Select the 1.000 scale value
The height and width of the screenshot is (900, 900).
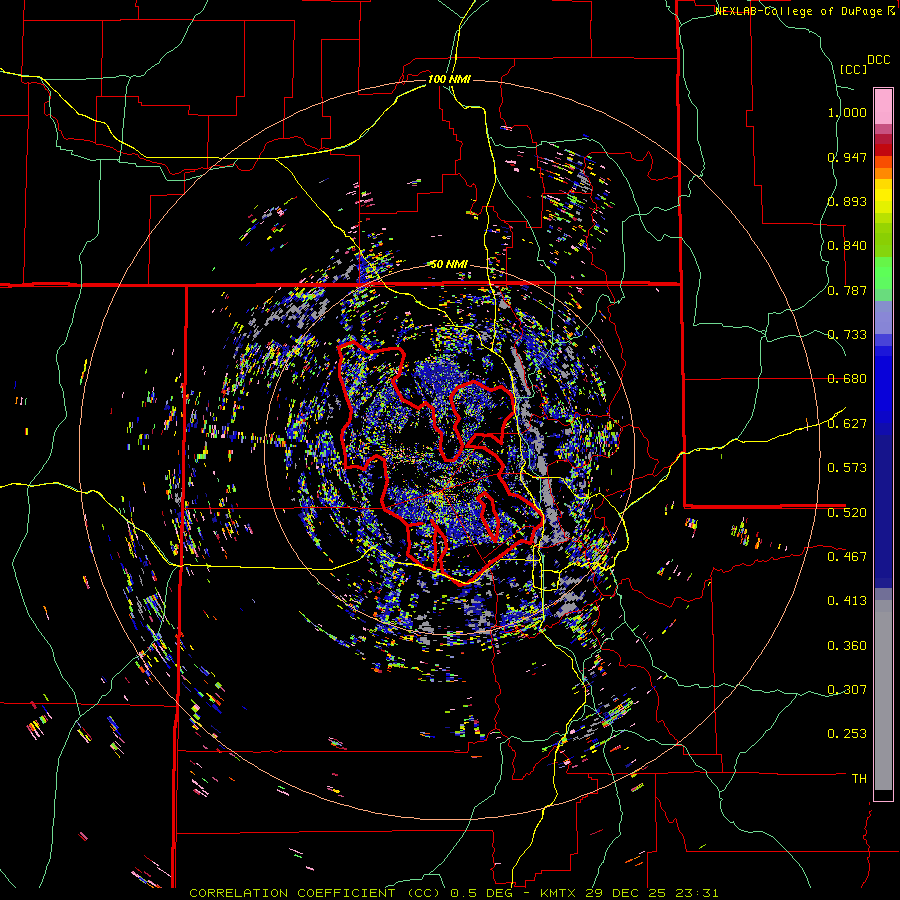[x=847, y=112]
